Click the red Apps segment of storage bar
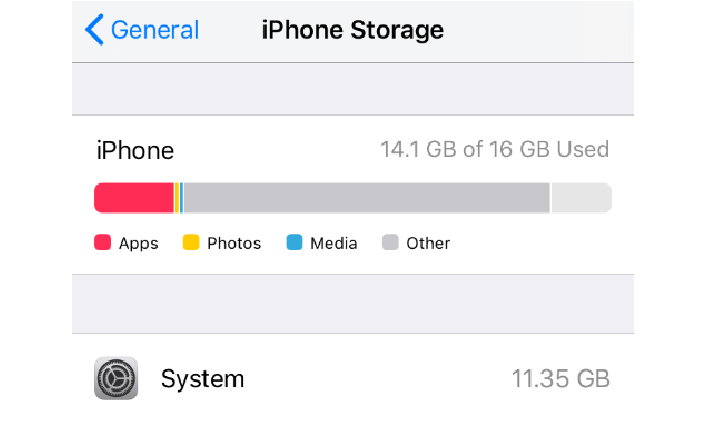This screenshot has width=707, height=423. pos(133,198)
